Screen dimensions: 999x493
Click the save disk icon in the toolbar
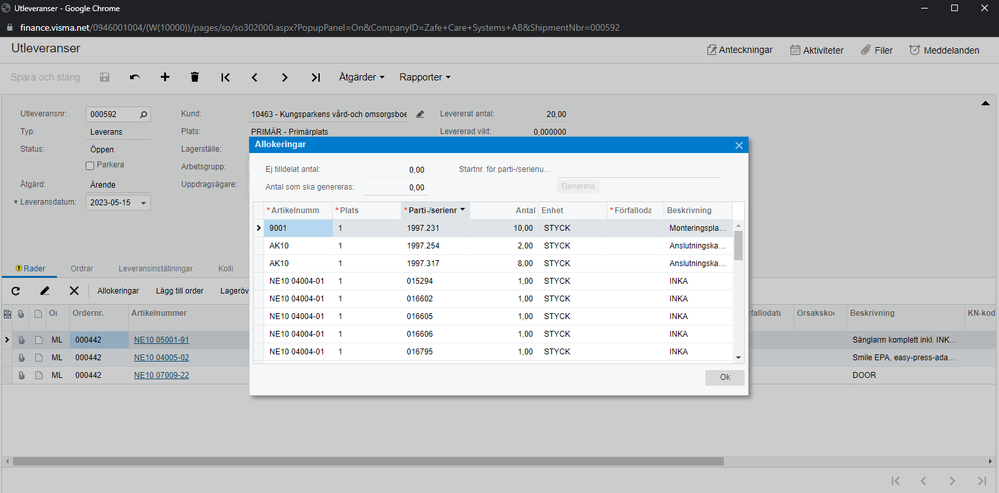coord(104,77)
